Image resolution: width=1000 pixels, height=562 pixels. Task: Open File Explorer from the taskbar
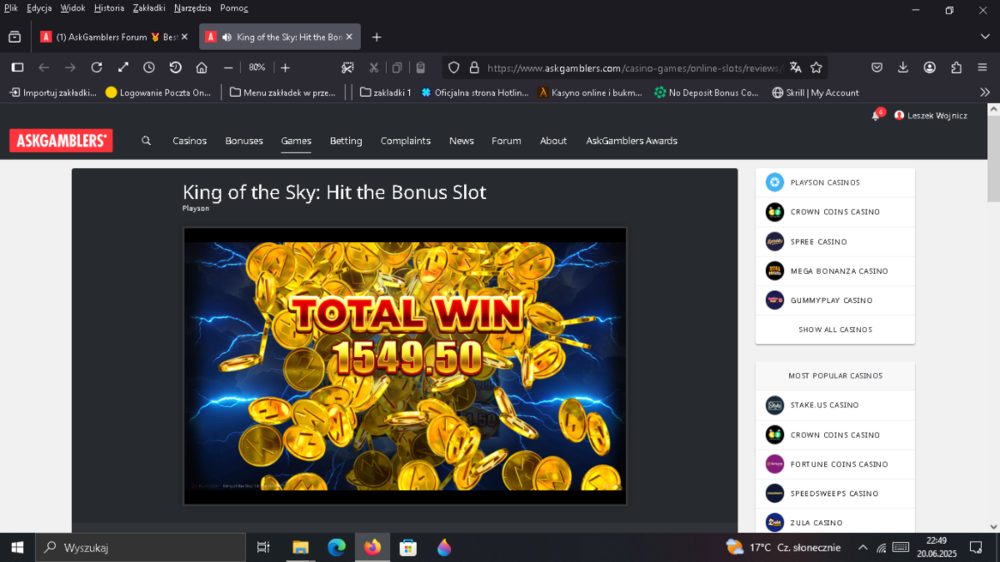click(x=300, y=547)
